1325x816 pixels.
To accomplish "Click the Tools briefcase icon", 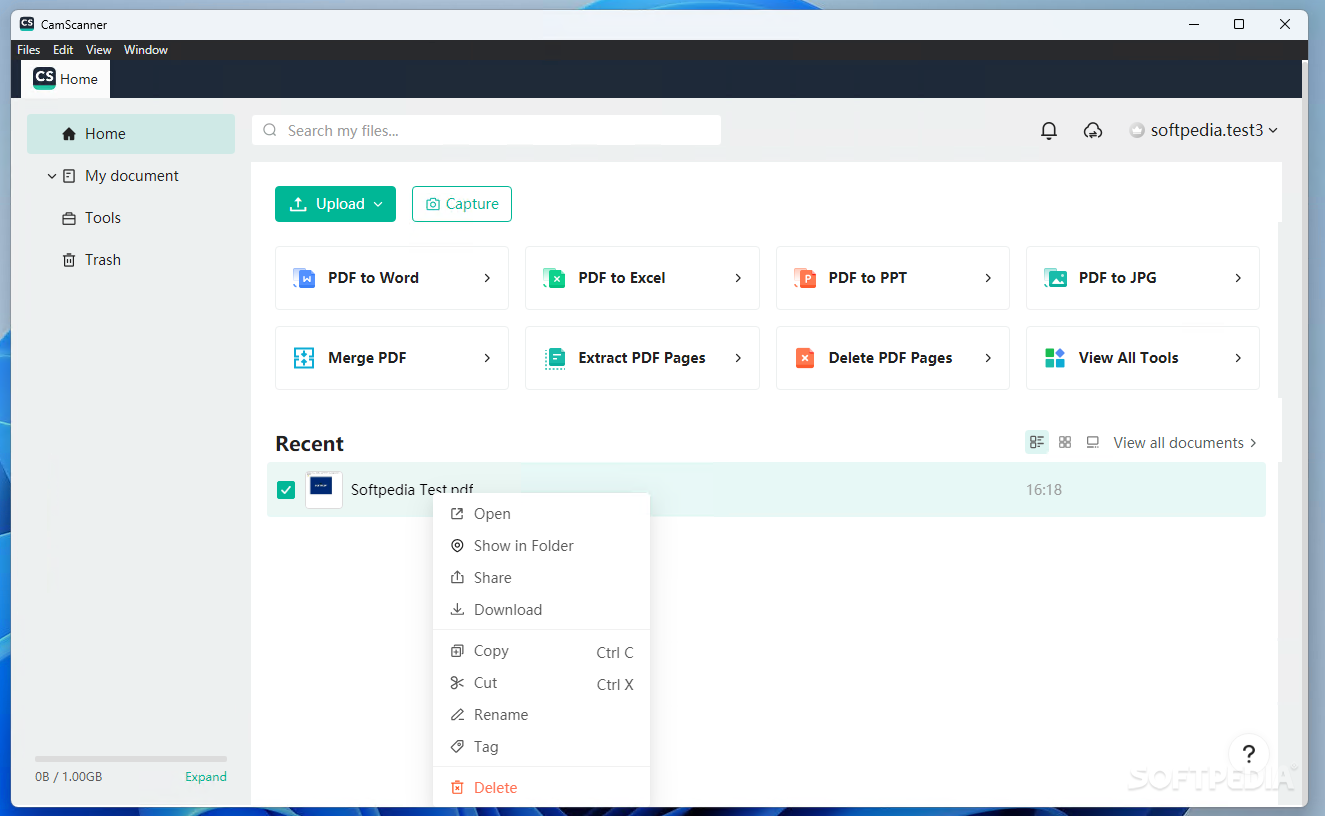I will 69,218.
